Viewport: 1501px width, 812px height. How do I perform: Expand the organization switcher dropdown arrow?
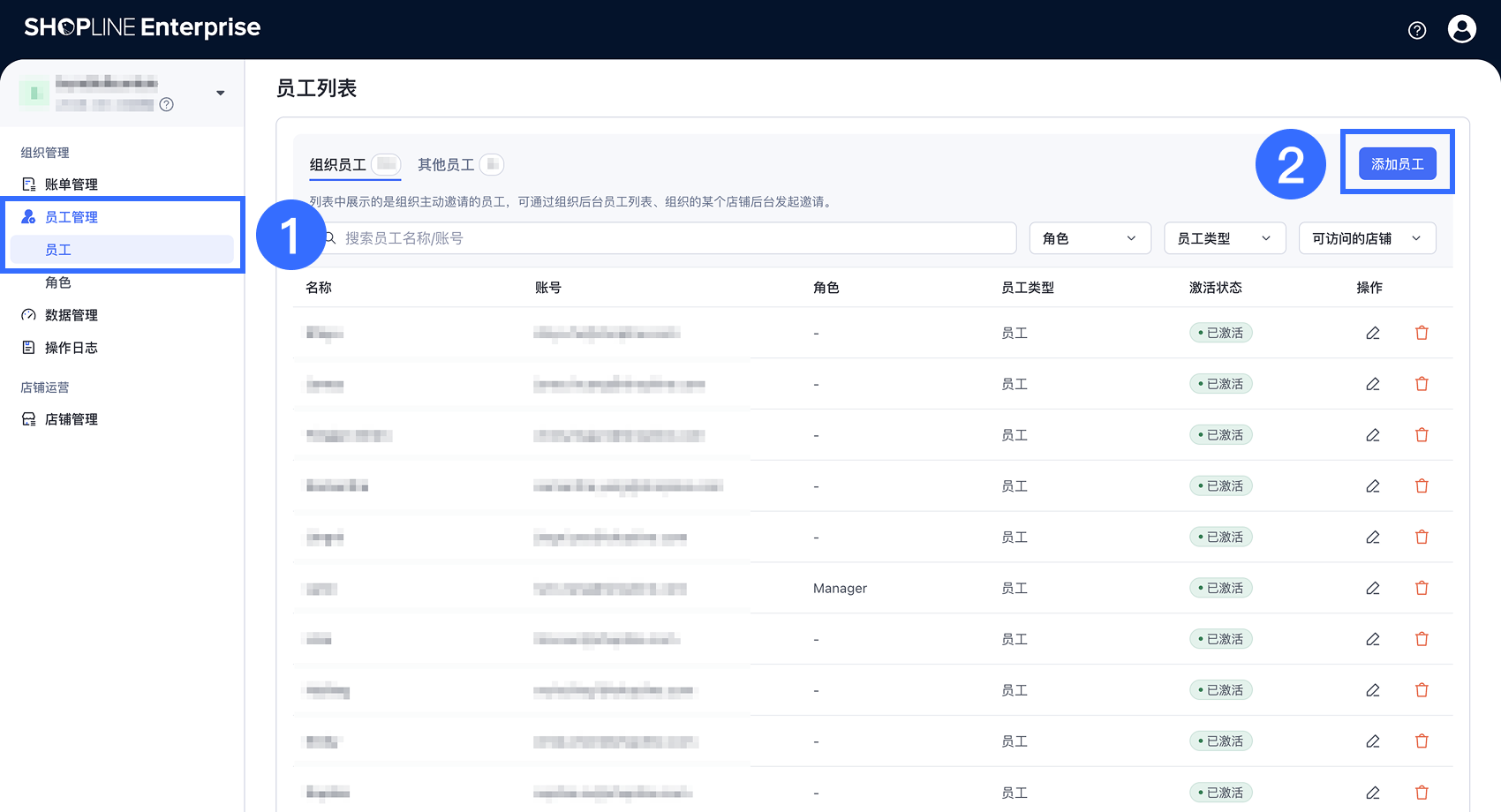click(x=220, y=93)
